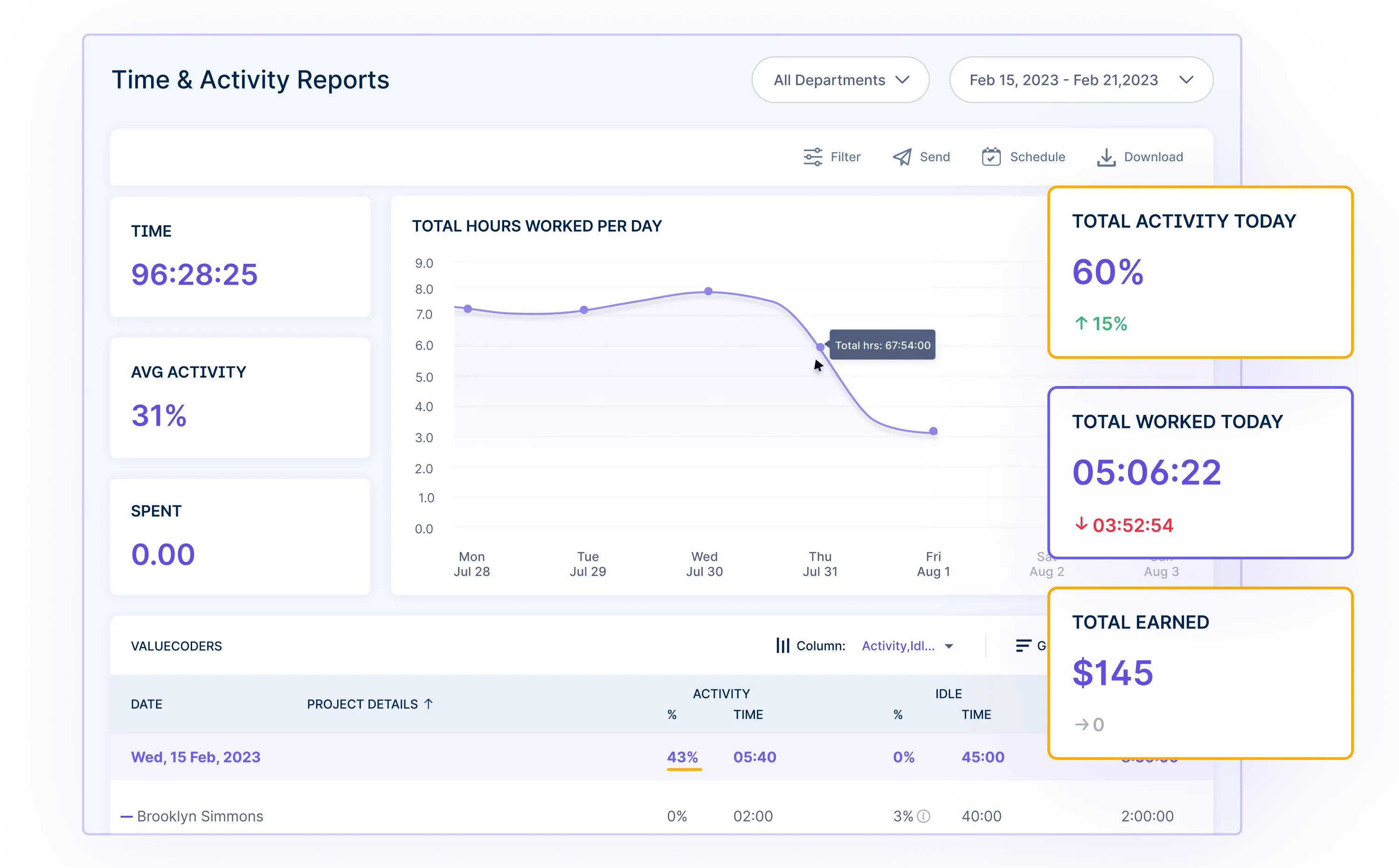Click the DATE column header to sort
This screenshot has width=1399, height=868.
click(146, 703)
